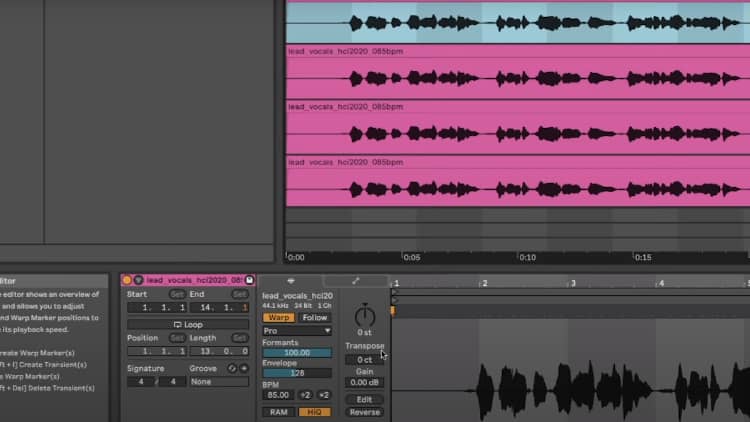Click bar 2 on the sample editor ruler
The height and width of the screenshot is (422, 750).
(485, 283)
